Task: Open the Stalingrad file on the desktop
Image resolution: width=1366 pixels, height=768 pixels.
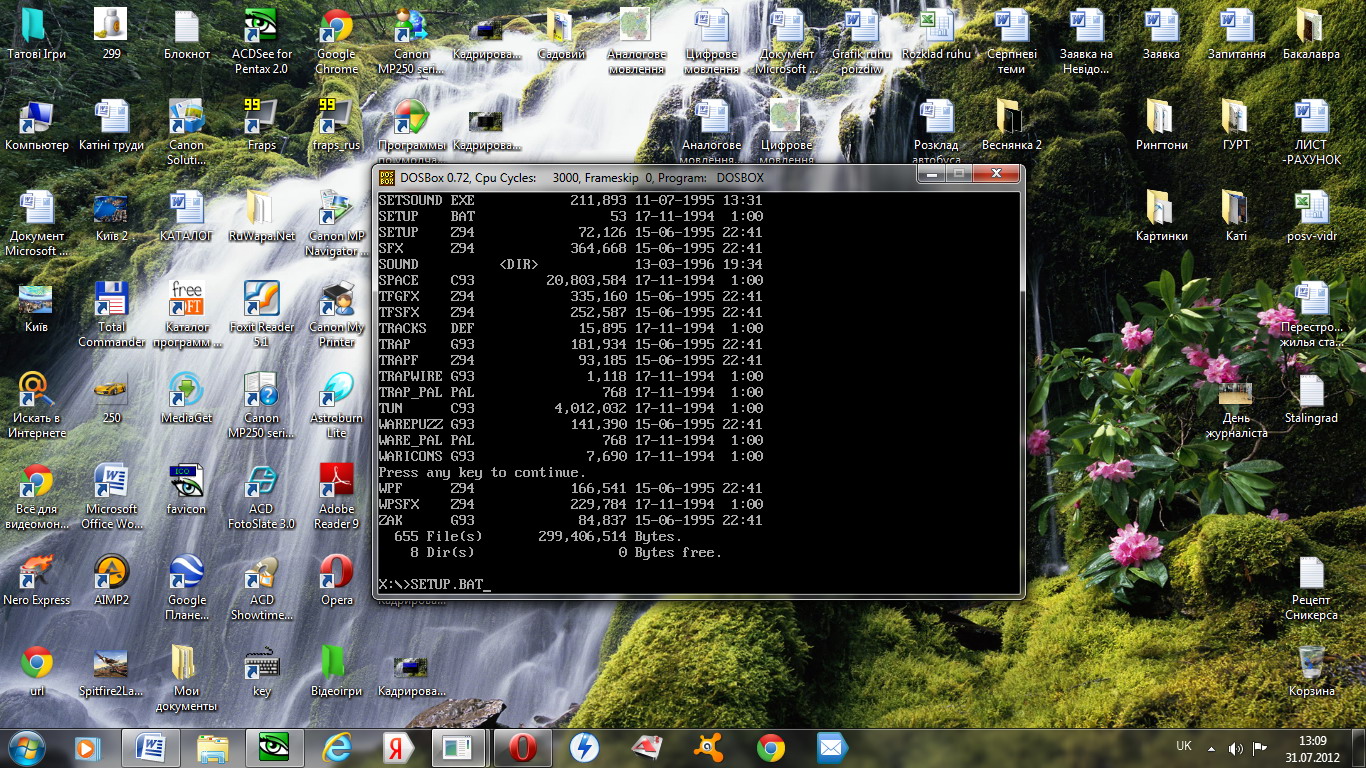Action: point(1311,392)
